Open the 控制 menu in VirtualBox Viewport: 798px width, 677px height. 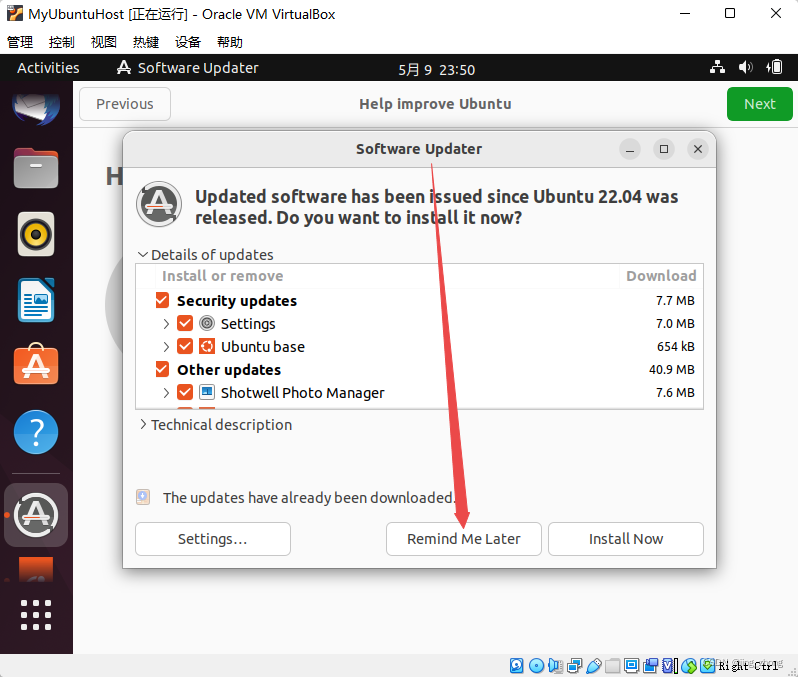(x=62, y=42)
